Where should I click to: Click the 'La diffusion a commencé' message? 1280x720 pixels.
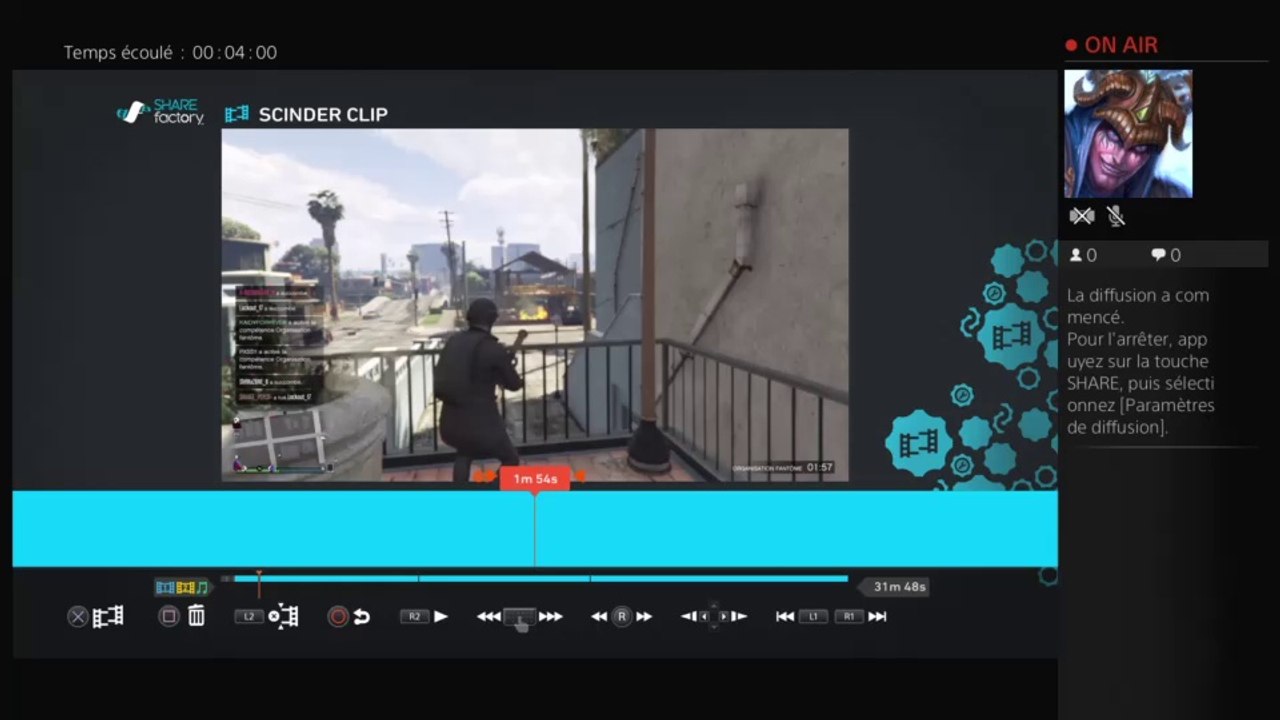pos(1141,361)
